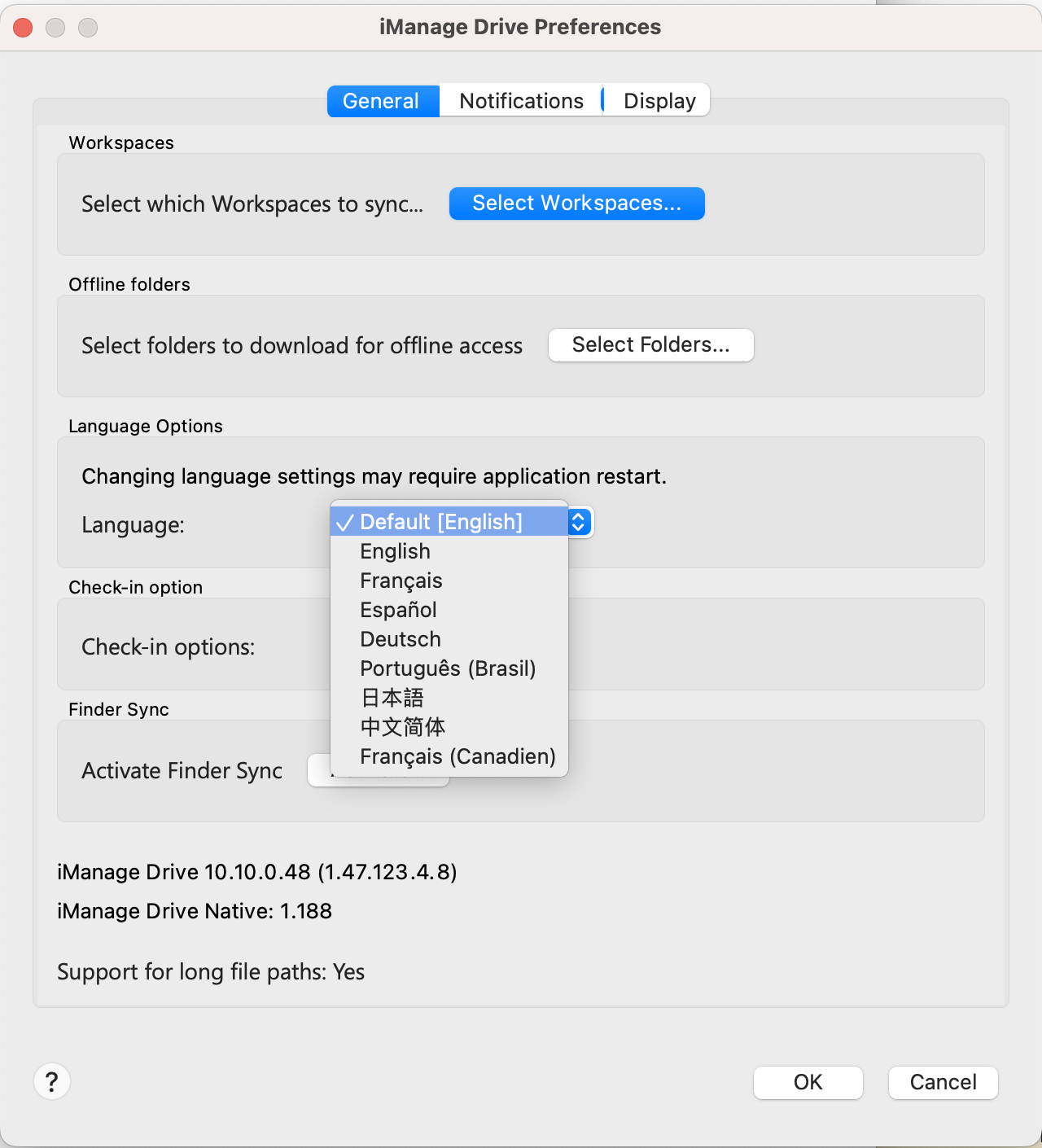Screen dimensions: 1042x1148
Task: Click 'Support for long file paths: Yes'
Action: (x=211, y=972)
